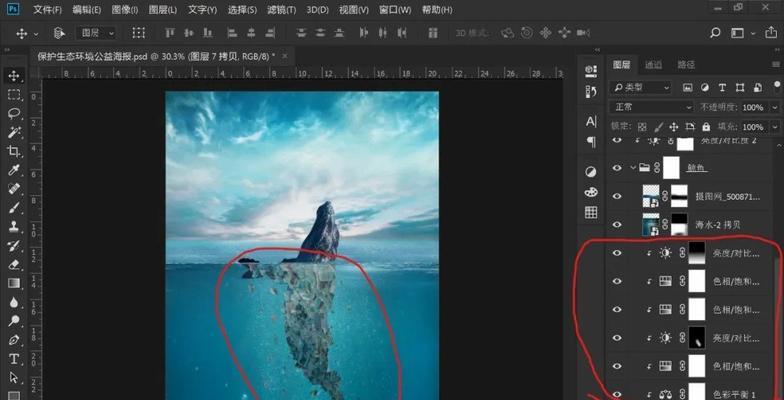Screen dimensions: 784x400
Task: Open Move tool preset picker arrow
Action: [x=36, y=34]
